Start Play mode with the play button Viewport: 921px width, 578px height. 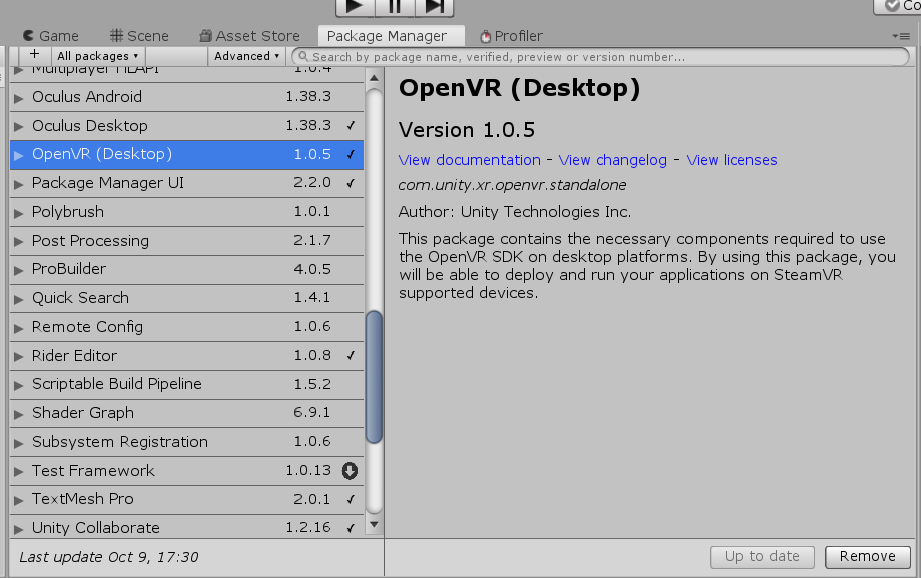tap(355, 7)
